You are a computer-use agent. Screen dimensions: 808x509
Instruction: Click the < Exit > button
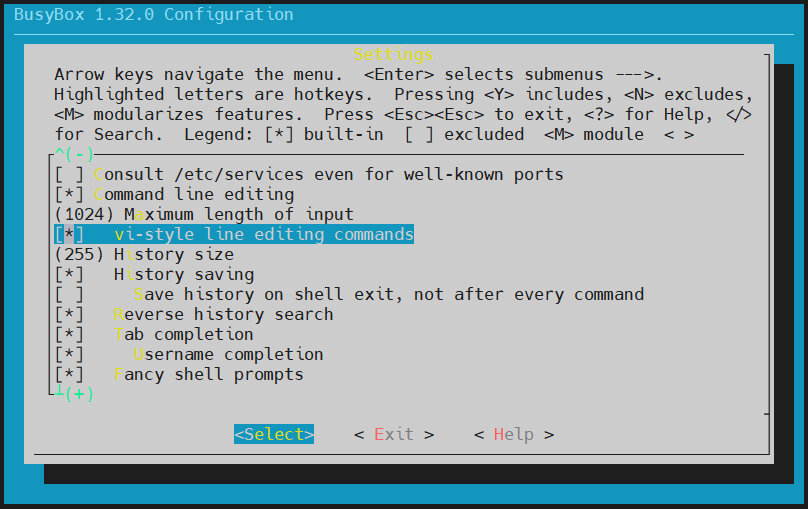click(394, 434)
